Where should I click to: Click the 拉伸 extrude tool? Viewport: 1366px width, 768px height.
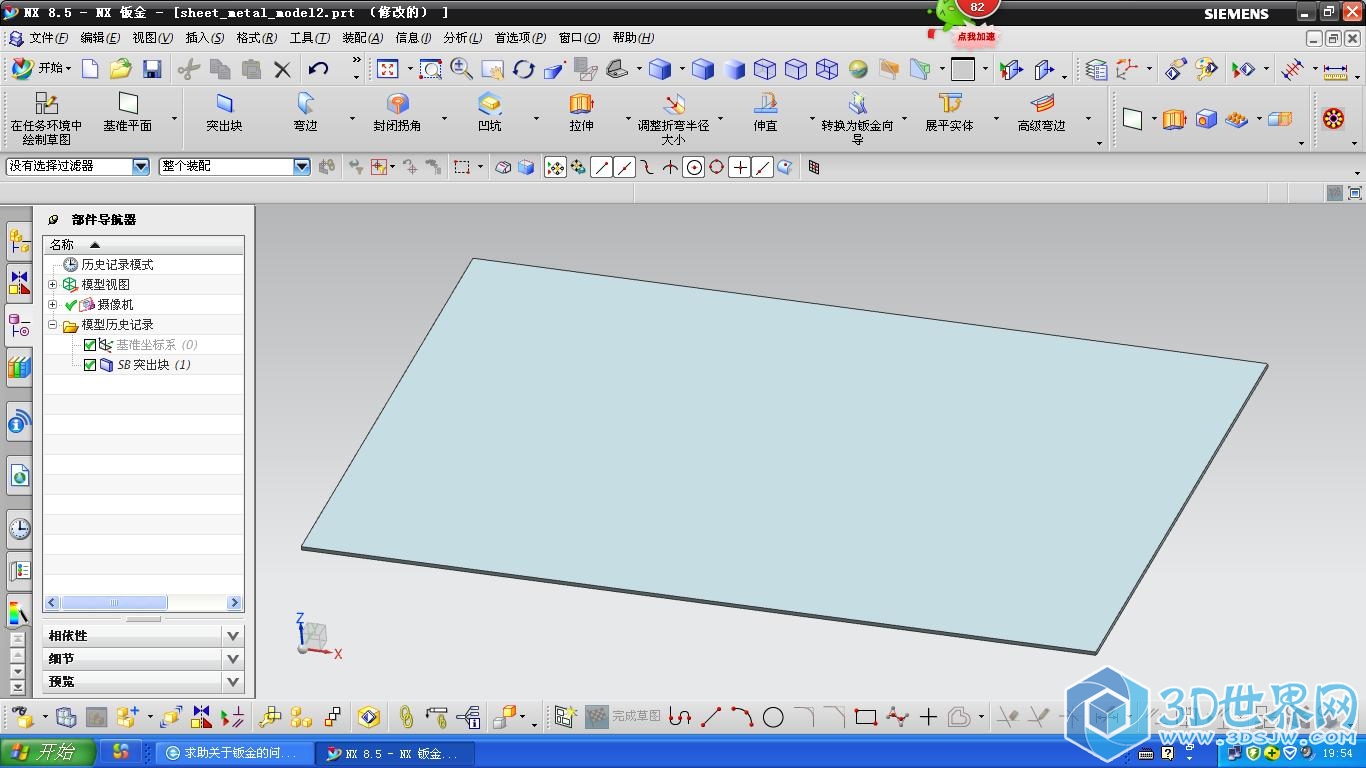581,114
